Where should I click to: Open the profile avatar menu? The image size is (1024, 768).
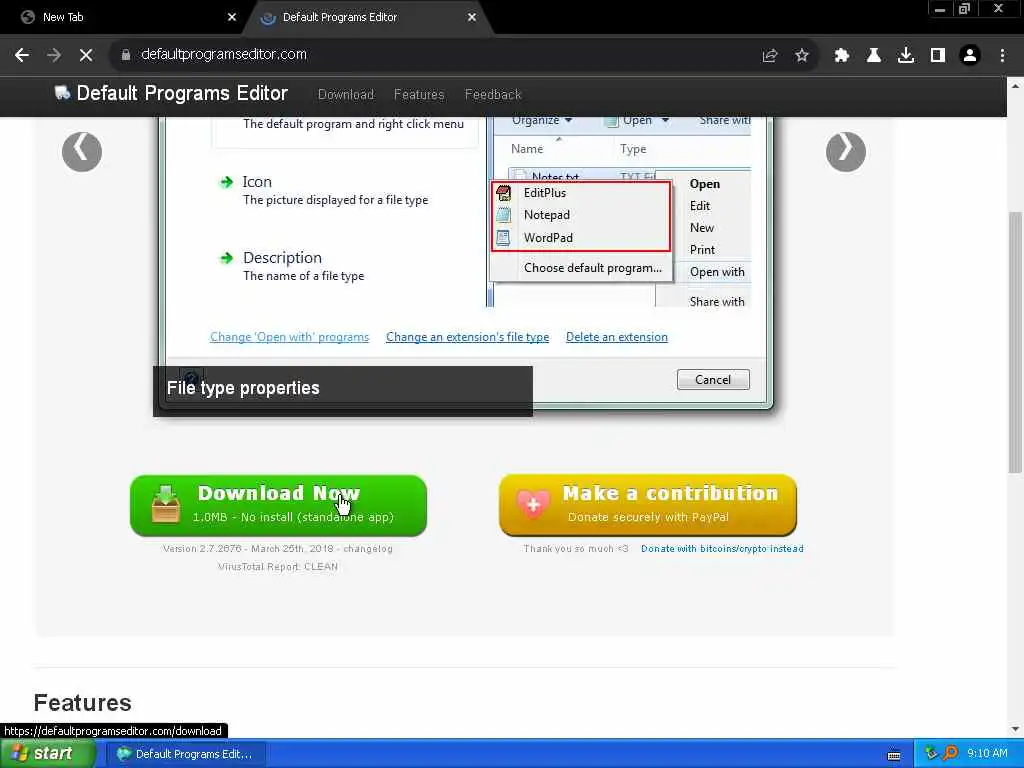pos(970,56)
